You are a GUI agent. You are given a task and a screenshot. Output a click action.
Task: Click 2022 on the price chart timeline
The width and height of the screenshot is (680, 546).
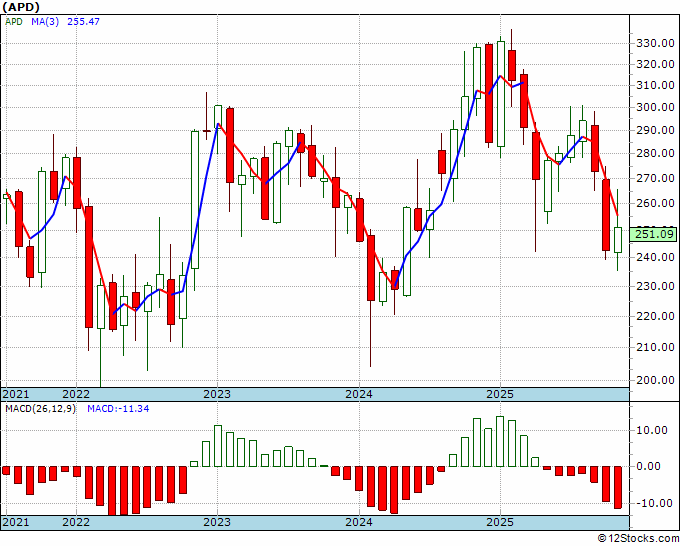coord(76,394)
